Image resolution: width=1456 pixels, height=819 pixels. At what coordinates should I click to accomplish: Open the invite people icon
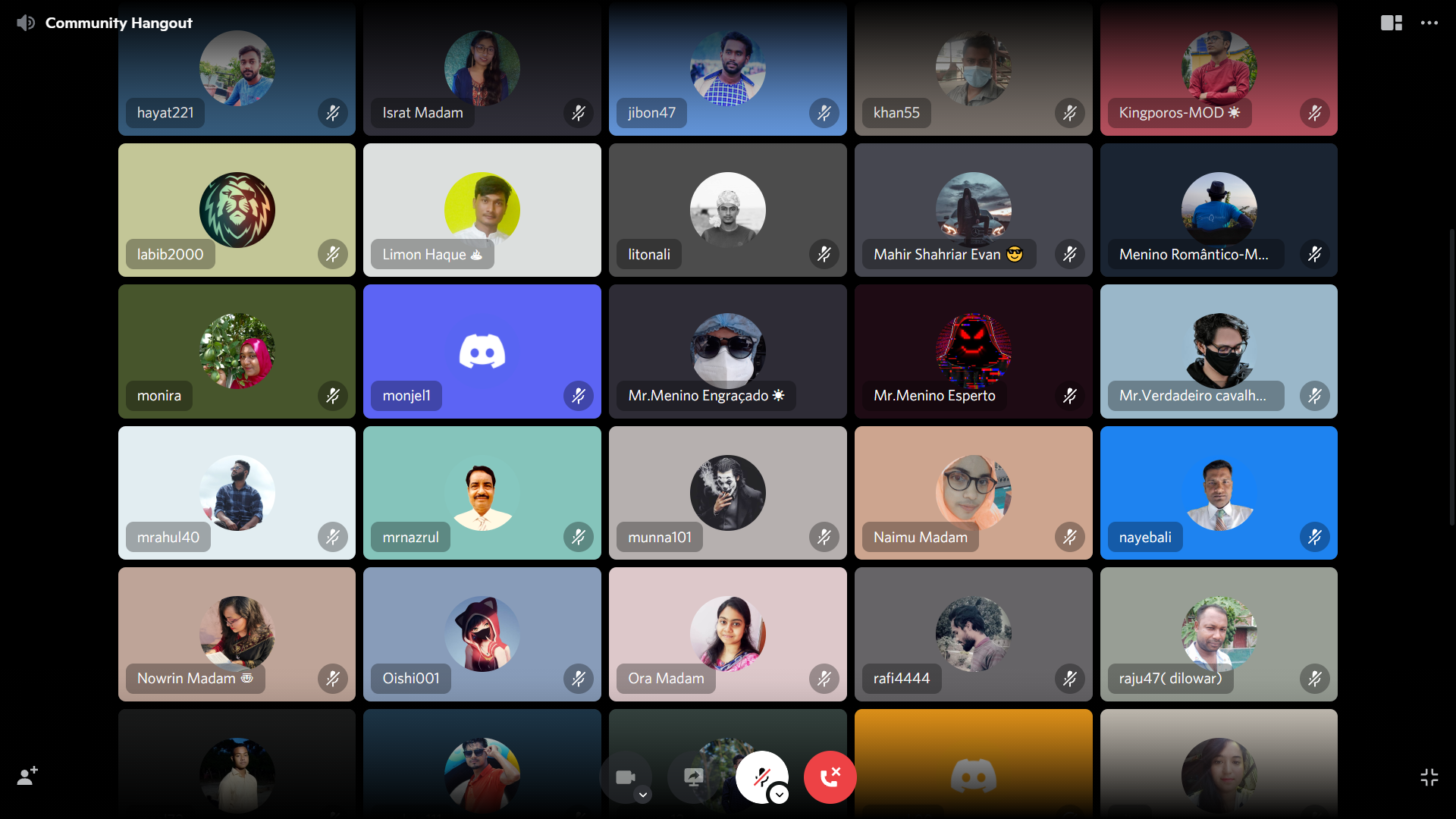[x=27, y=777]
